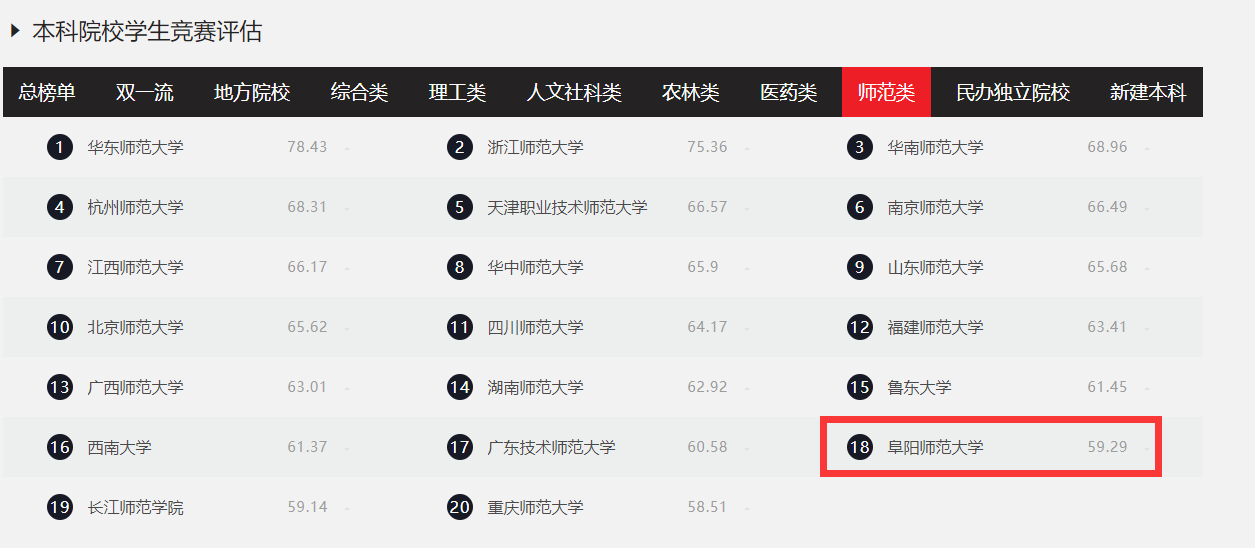Open the 理工类 category tab
Viewport: 1255px width, 548px height.
[457, 93]
